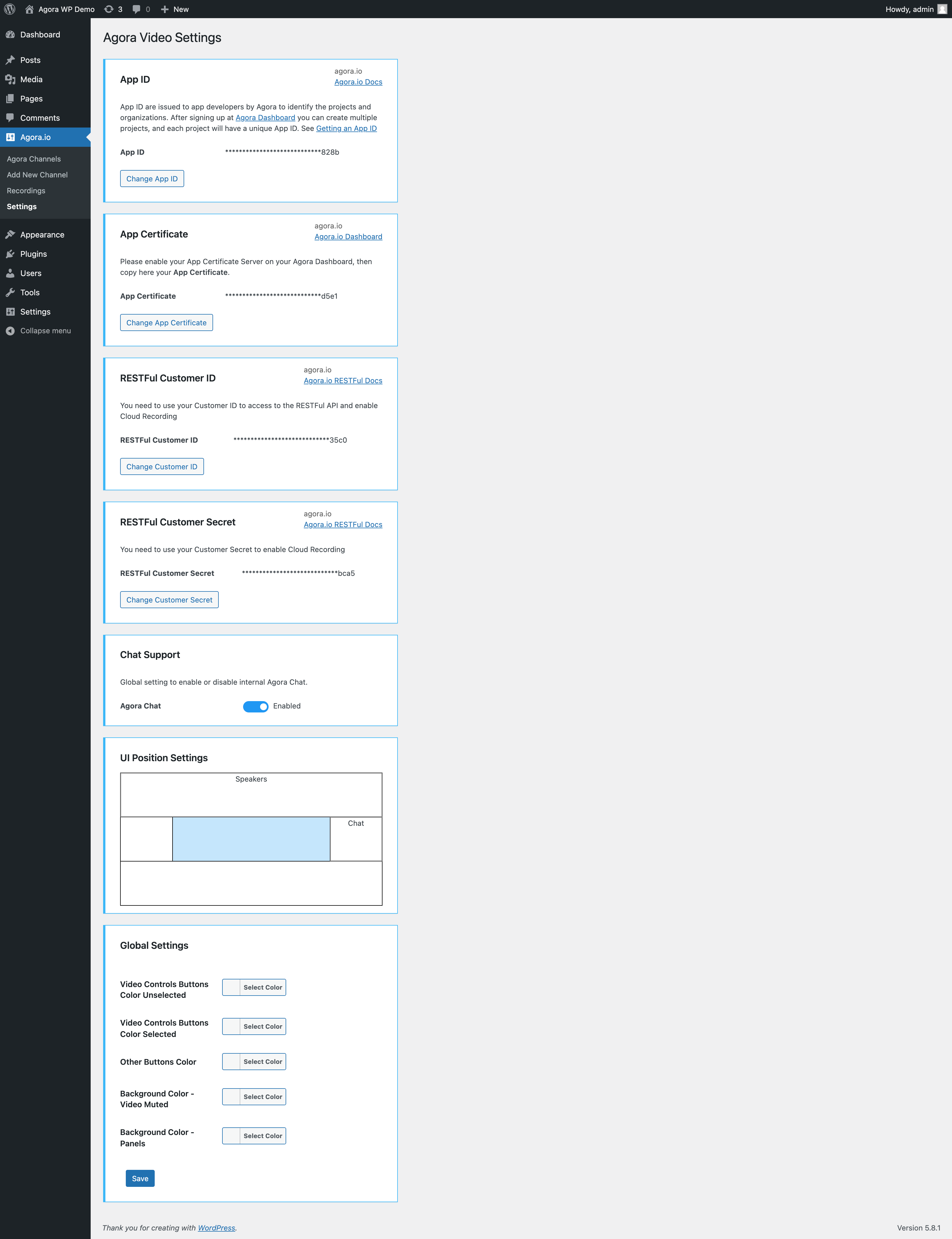Open Agora.io RESTFul Docs link in Customer ID
Screen dimensions: 952x1239
(343, 381)
